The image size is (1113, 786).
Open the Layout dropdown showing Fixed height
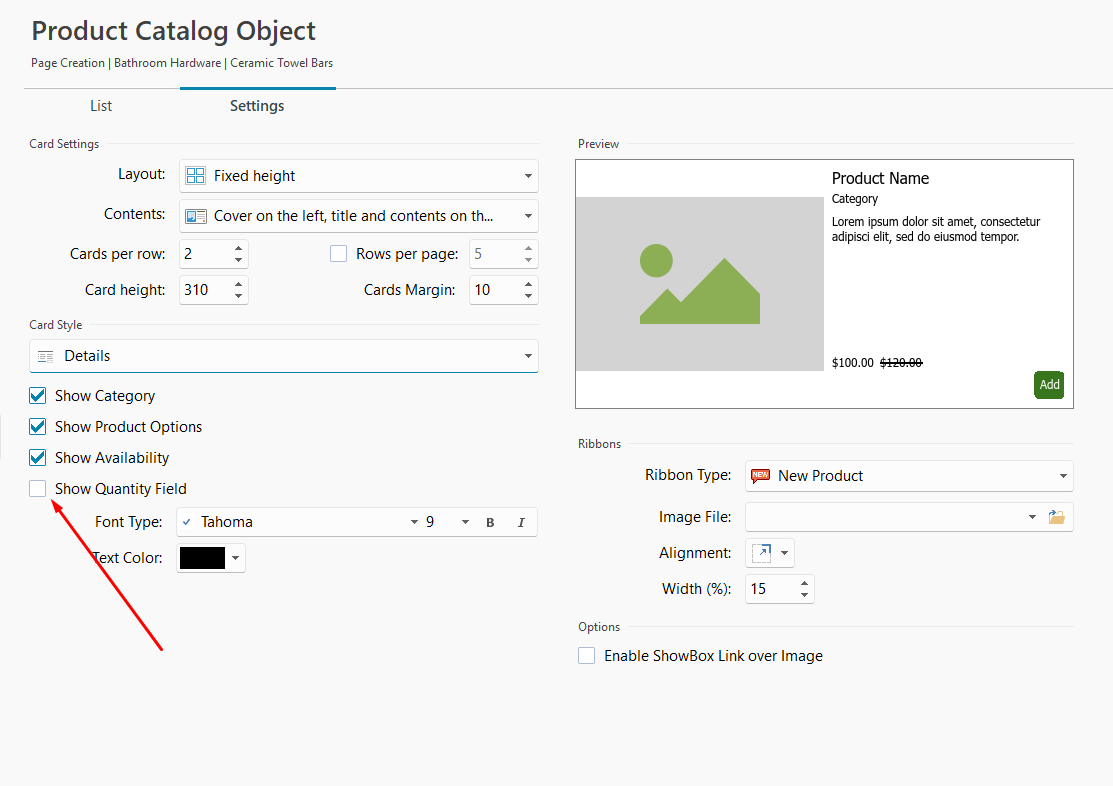click(359, 176)
